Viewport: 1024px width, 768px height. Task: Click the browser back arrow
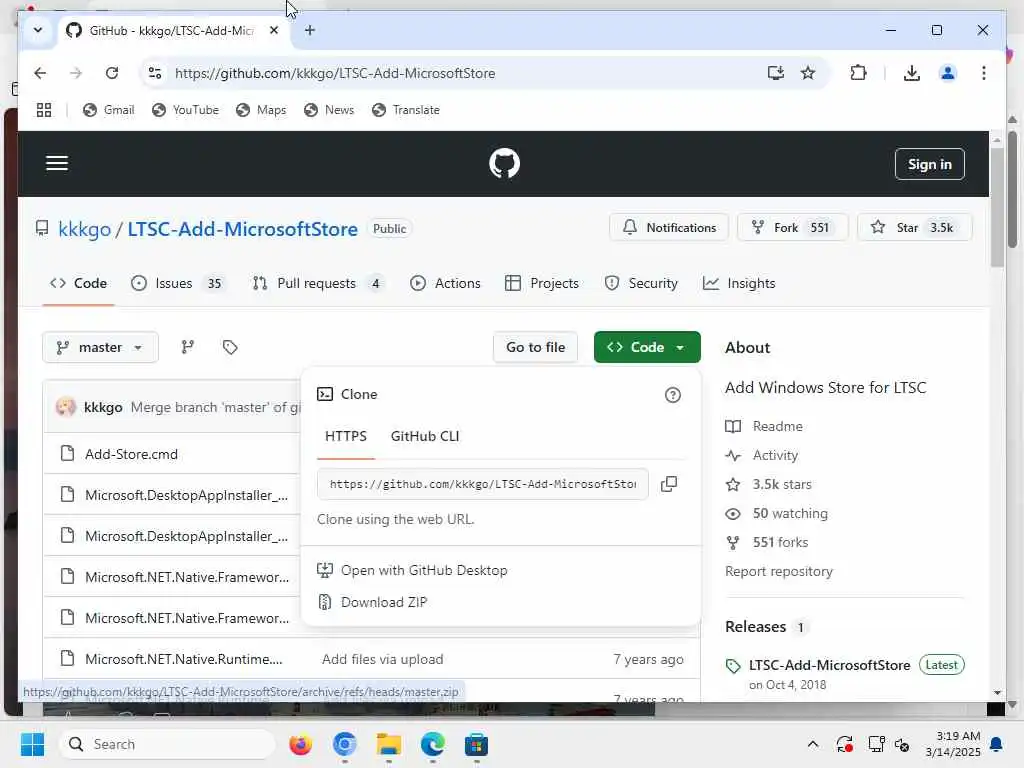tap(40, 73)
